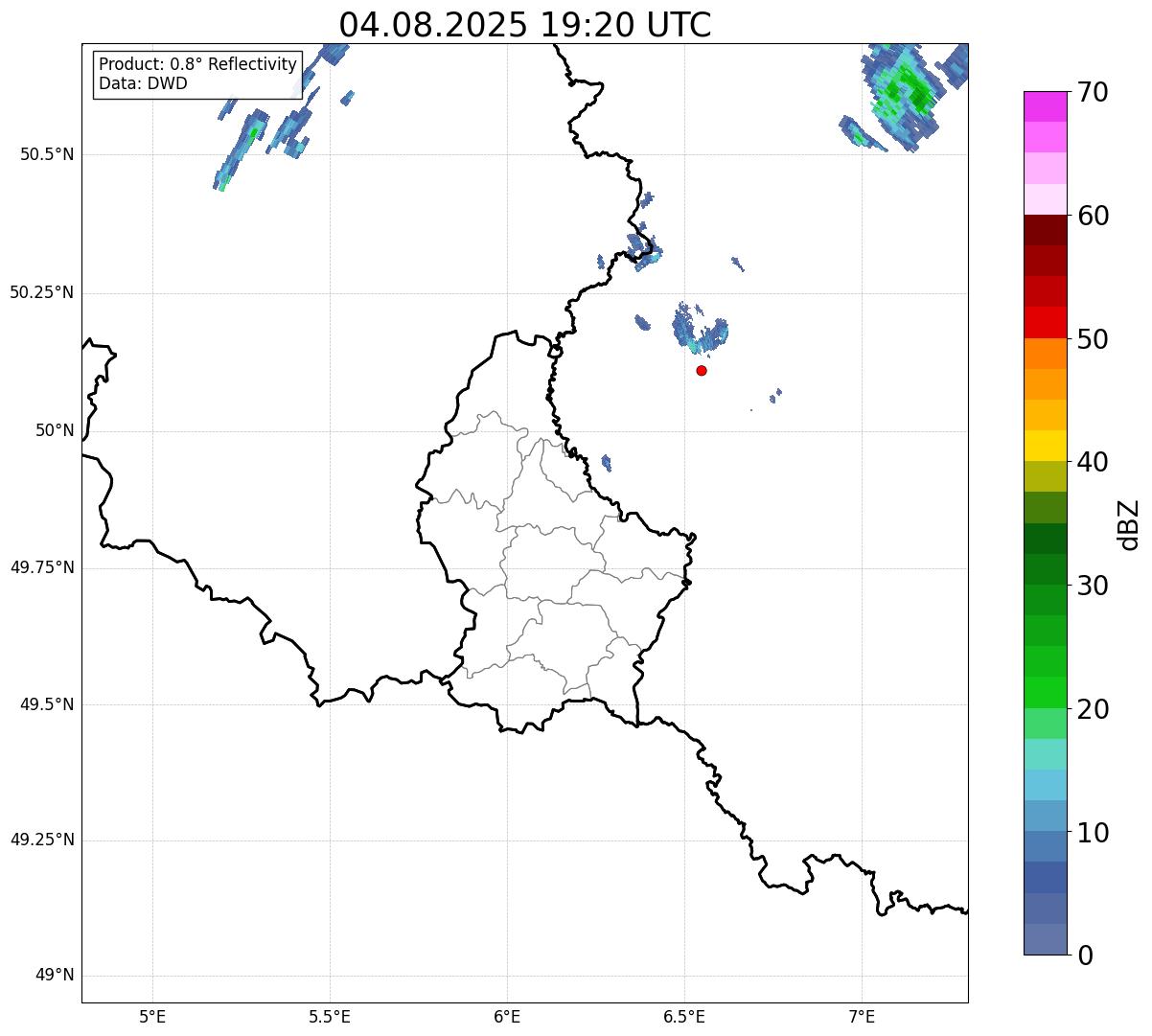Select the dark maroon swatch below 60
The height and width of the screenshot is (1036, 1152).
[1046, 230]
